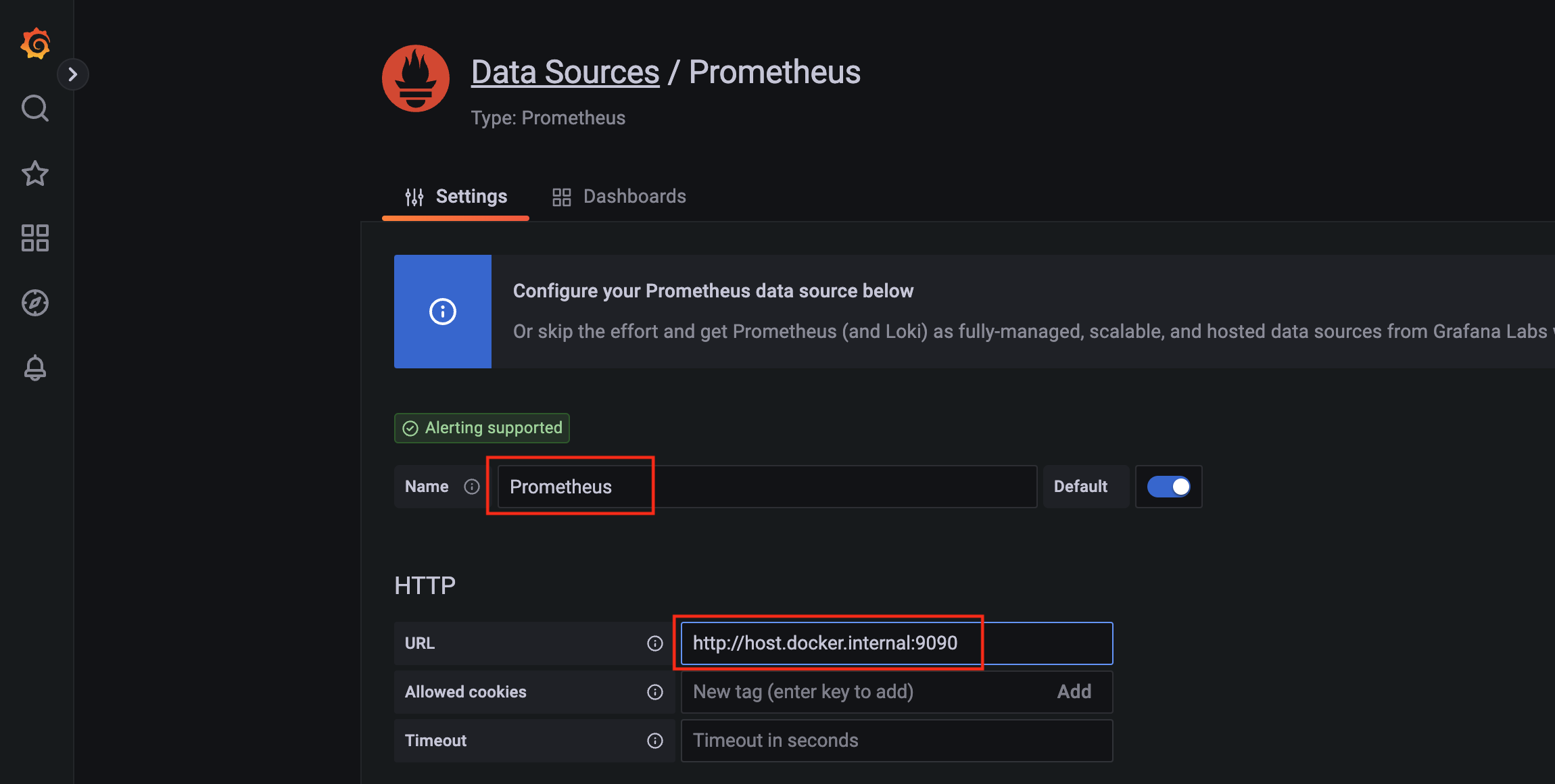
Task: Click the Timeout in seconds field
Action: [x=896, y=741]
